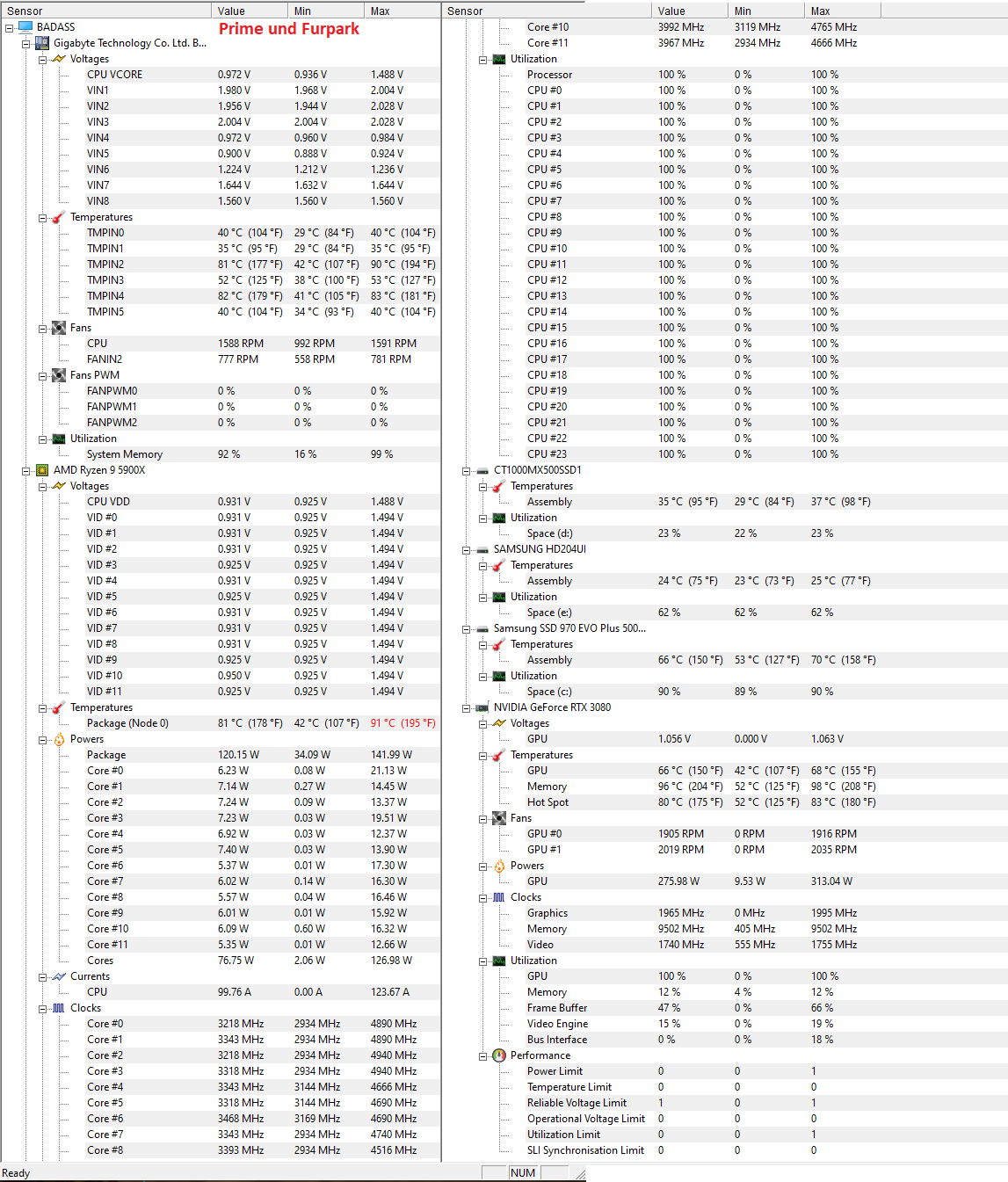Screen dimensions: 1008x1182
Task: Collapse the BADASS root node
Action: pyautogui.click(x=10, y=28)
